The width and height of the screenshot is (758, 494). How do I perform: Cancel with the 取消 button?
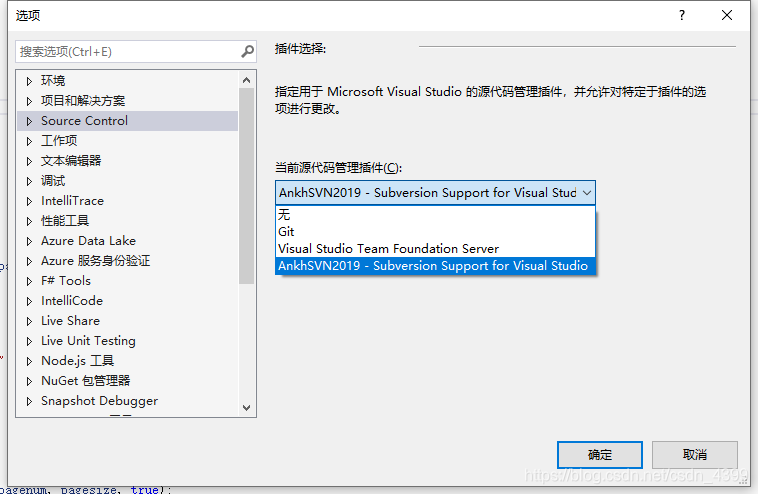point(695,455)
